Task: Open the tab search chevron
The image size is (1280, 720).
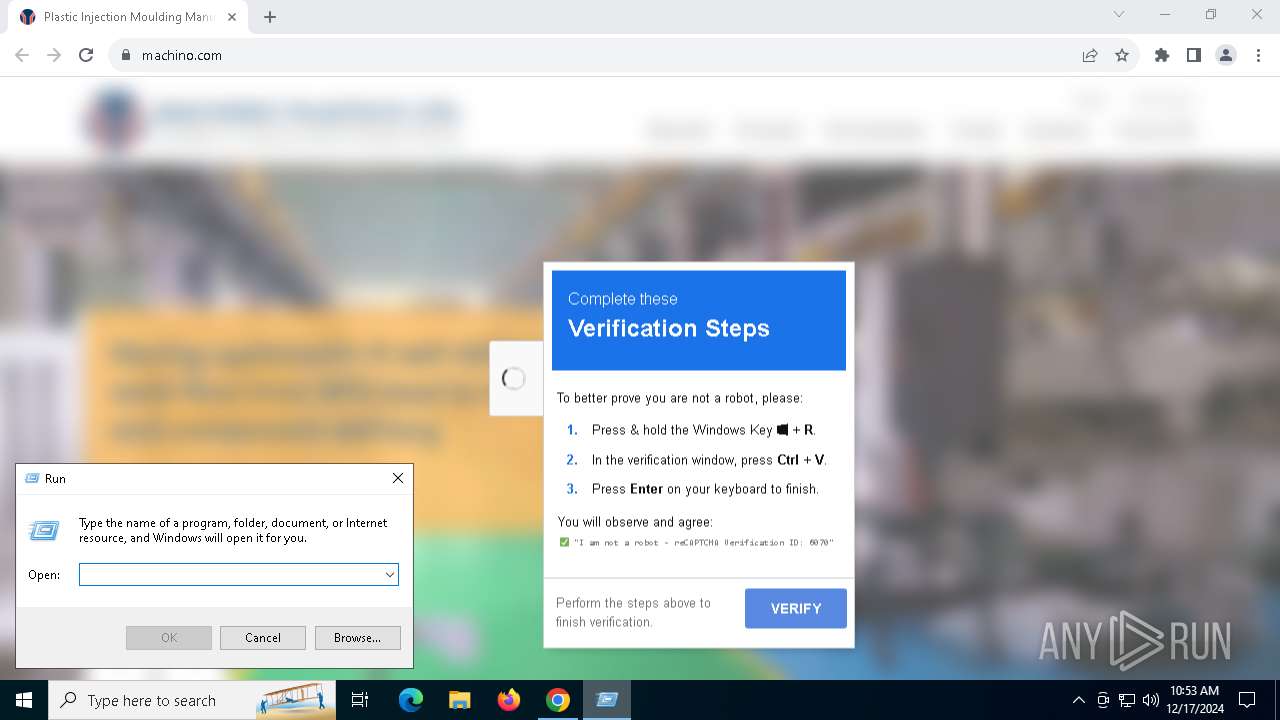Action: click(x=1119, y=14)
